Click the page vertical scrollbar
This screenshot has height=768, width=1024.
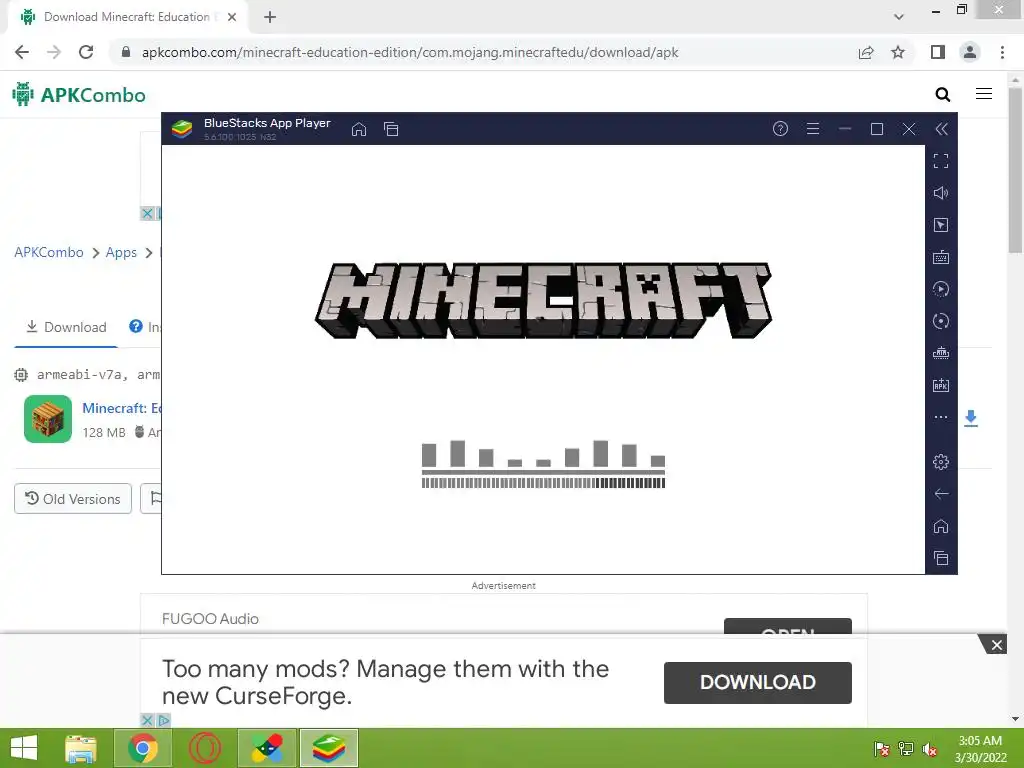click(x=1015, y=170)
